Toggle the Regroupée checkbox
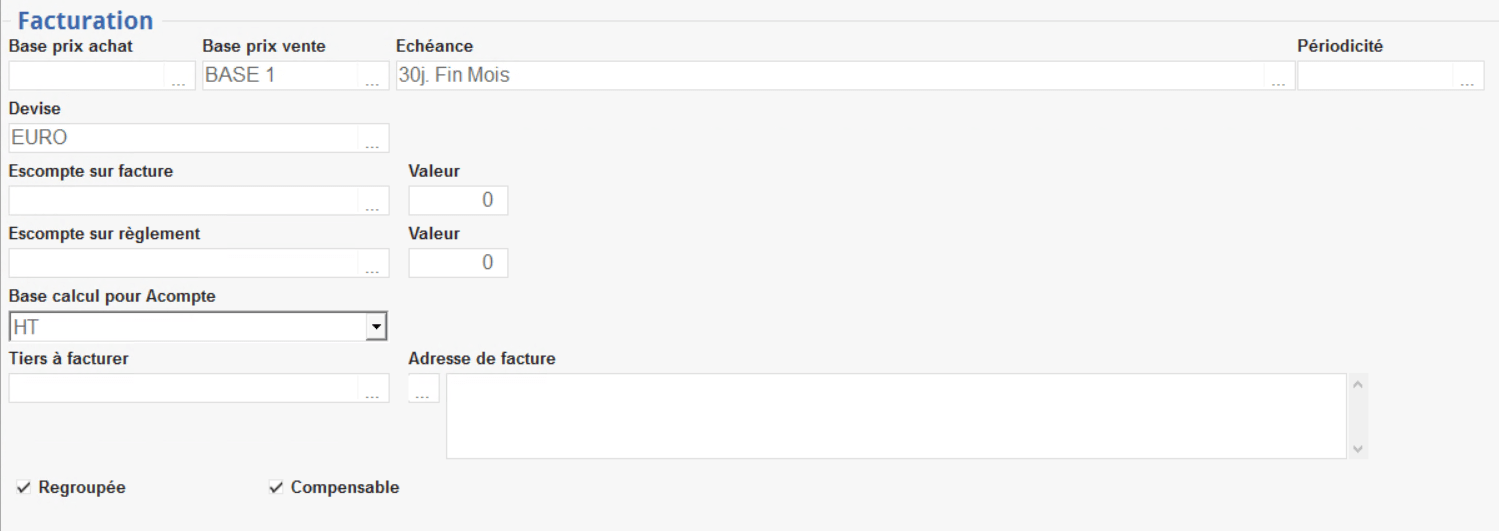Screen dimensions: 1499x531 pos(24,488)
